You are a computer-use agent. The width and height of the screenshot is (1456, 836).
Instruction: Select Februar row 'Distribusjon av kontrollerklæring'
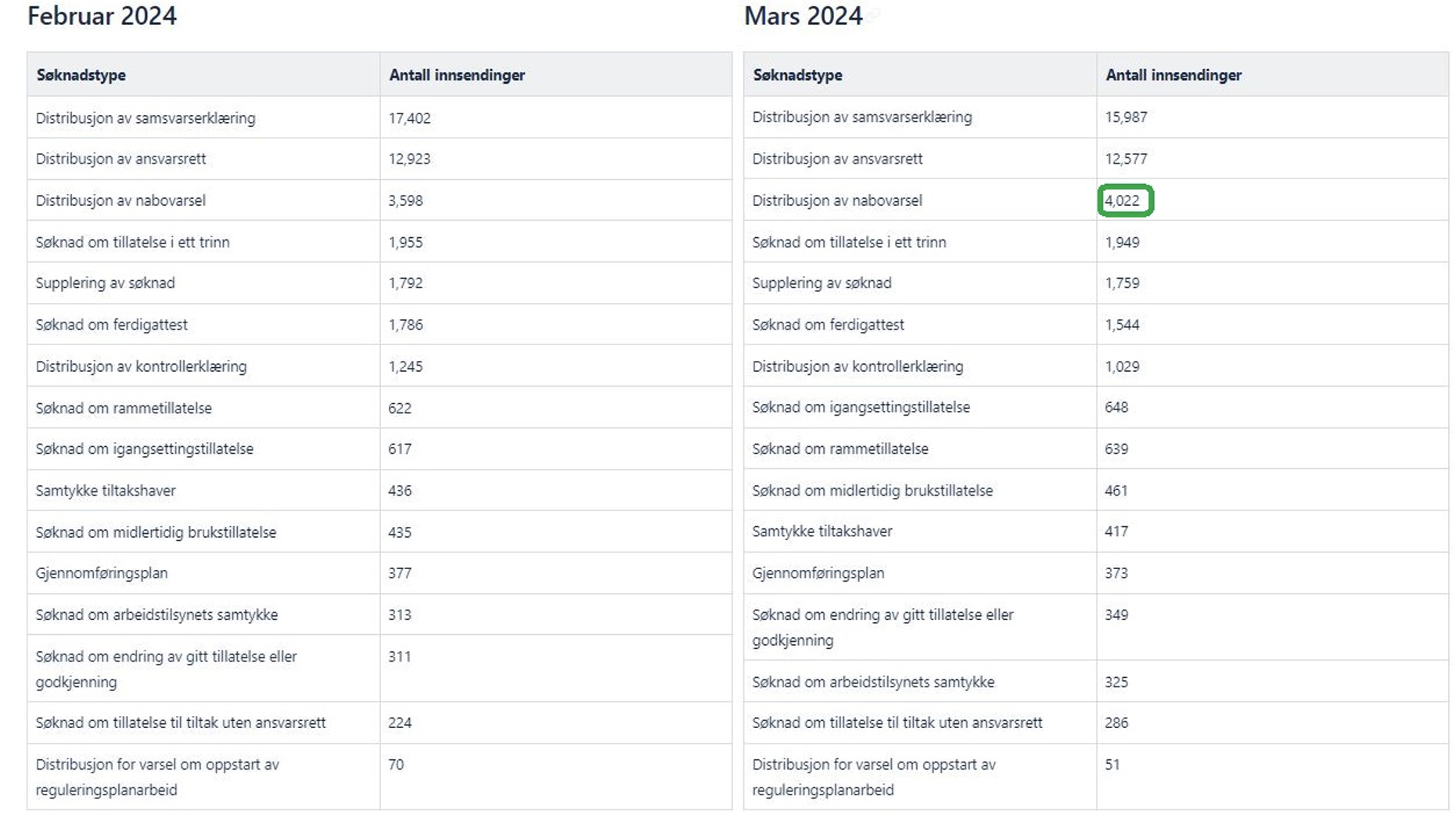pyautogui.click(x=379, y=366)
